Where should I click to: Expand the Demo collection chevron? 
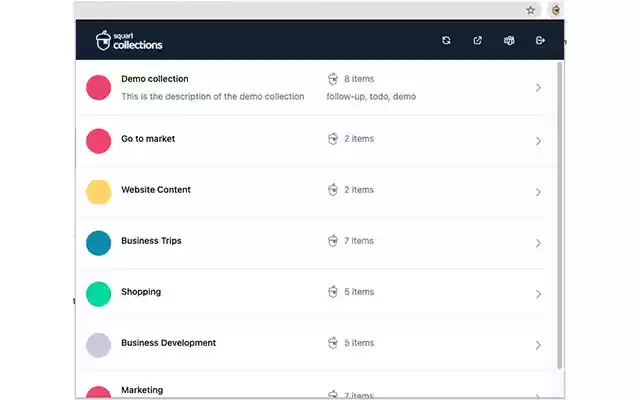[538, 88]
